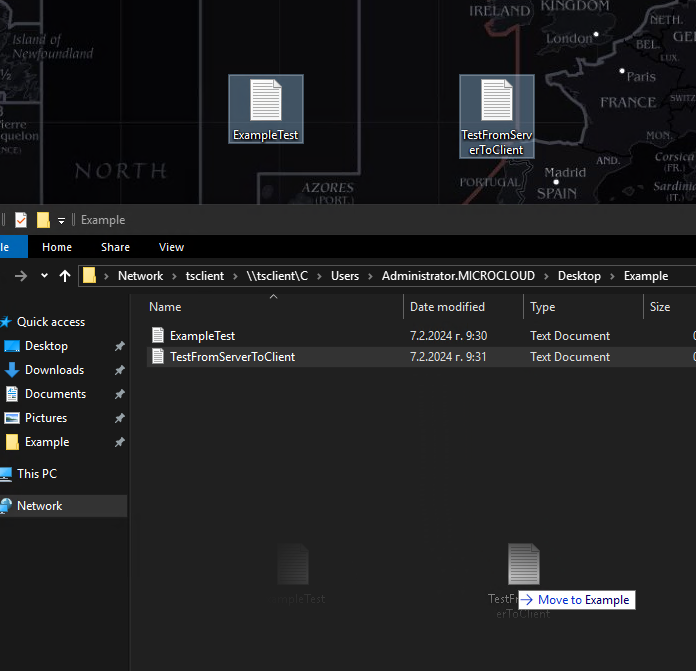
Task: Open the File ribbon tab
Action: click(13, 247)
